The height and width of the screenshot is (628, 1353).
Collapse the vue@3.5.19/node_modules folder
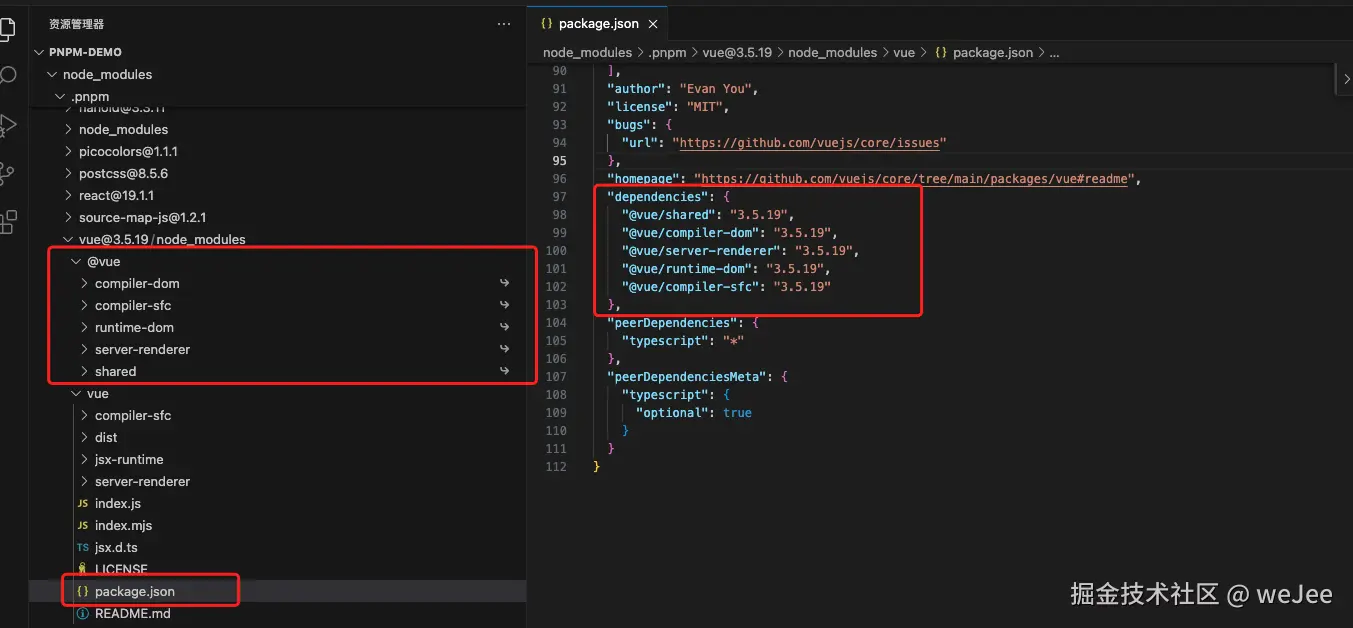click(x=68, y=240)
